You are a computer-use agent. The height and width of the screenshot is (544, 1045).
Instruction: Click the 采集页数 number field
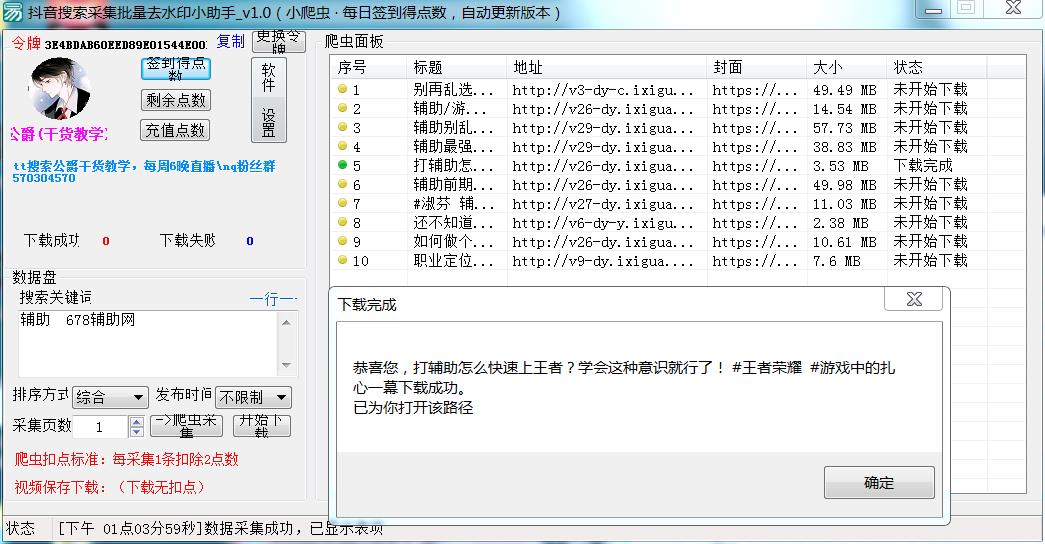[x=100, y=427]
